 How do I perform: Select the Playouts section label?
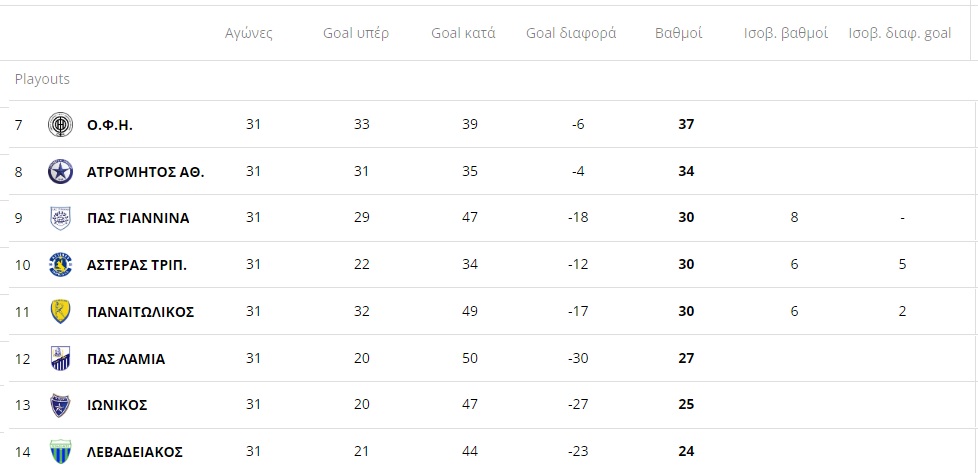(42, 79)
